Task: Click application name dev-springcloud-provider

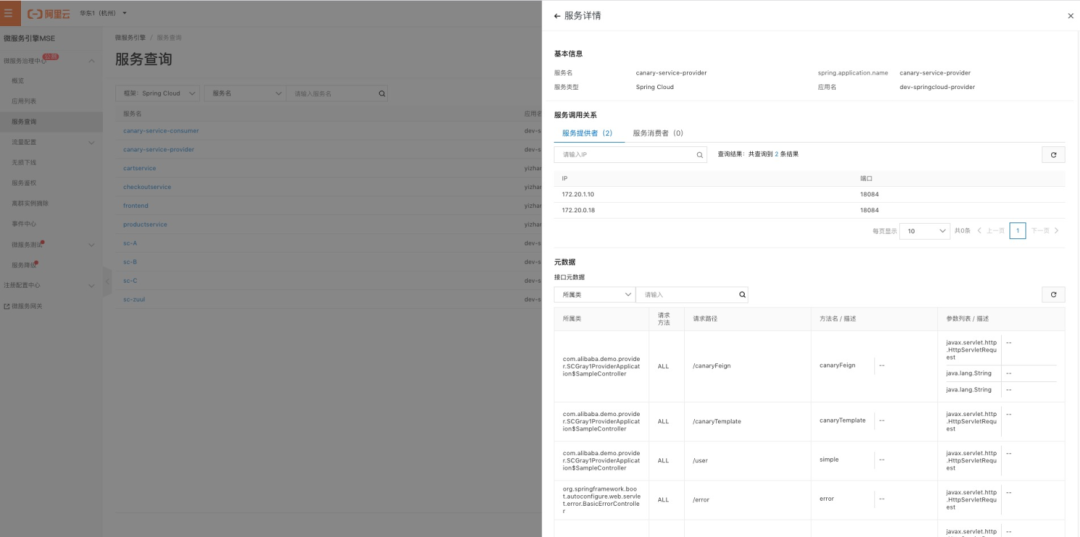Action: [937, 87]
